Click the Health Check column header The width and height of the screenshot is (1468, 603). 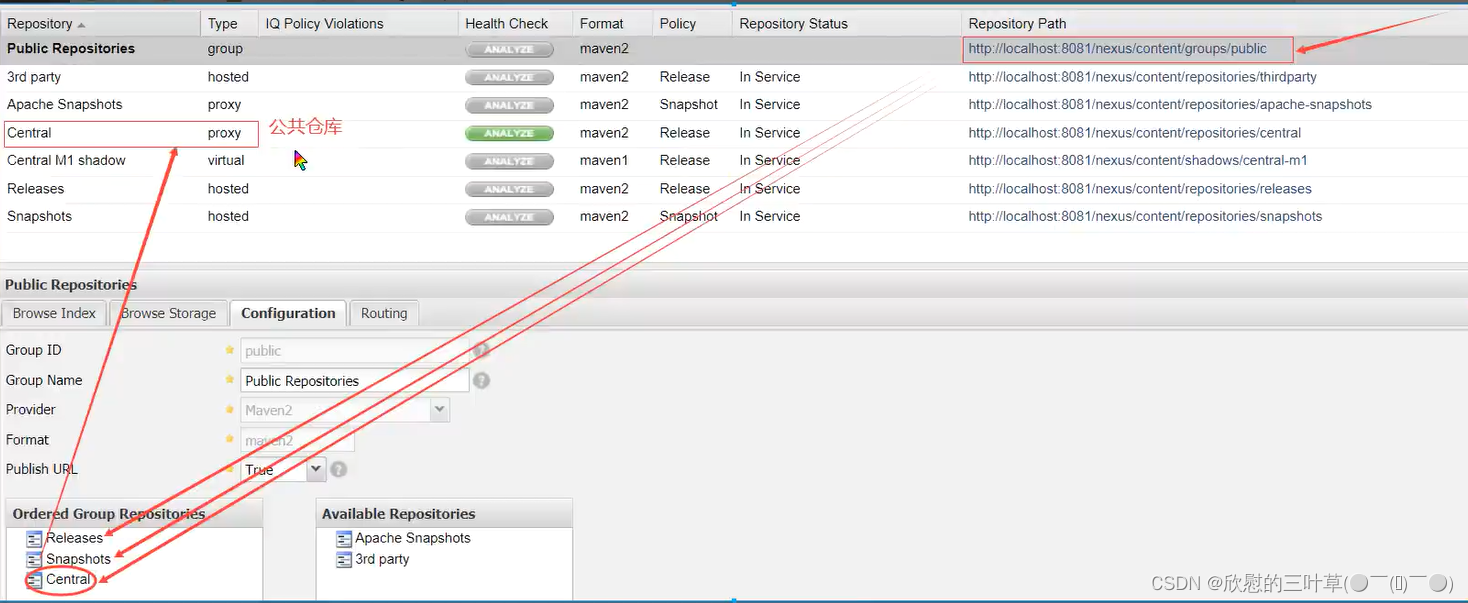(x=515, y=23)
